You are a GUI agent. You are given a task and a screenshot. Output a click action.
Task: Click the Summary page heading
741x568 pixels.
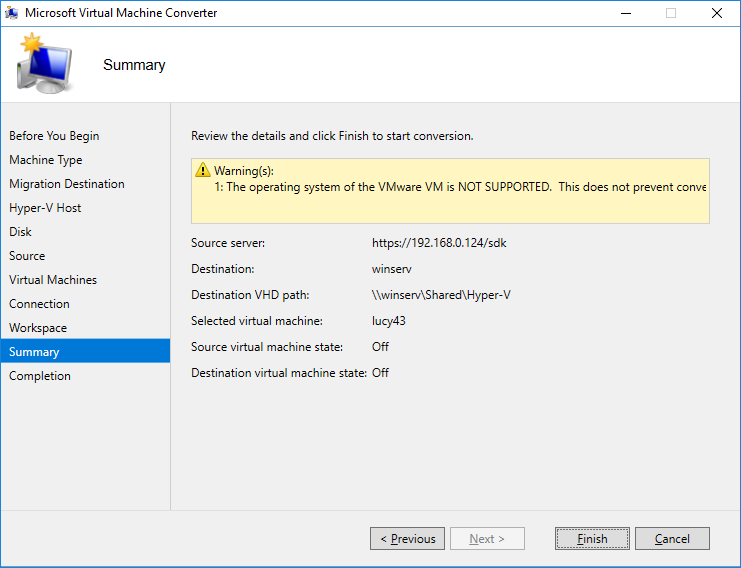(134, 65)
